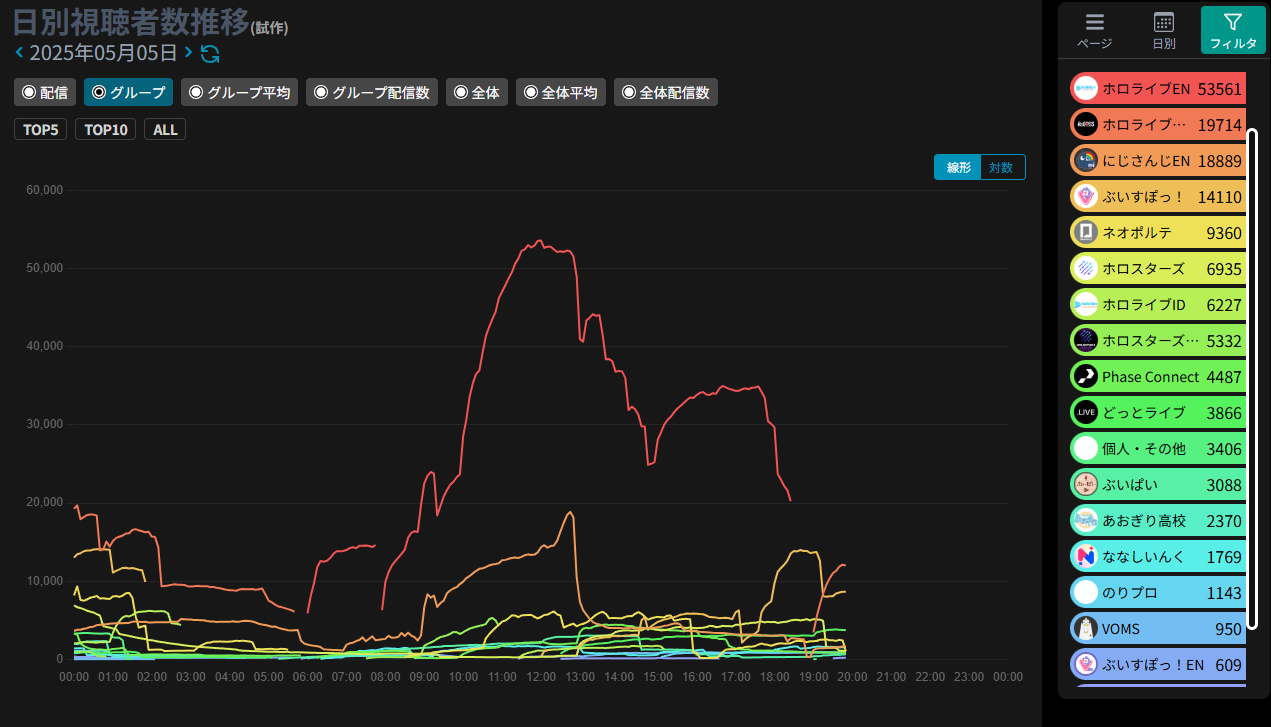Select the 全体配信数 radio option
Screen dimensions: 1271x727
[x=665, y=92]
